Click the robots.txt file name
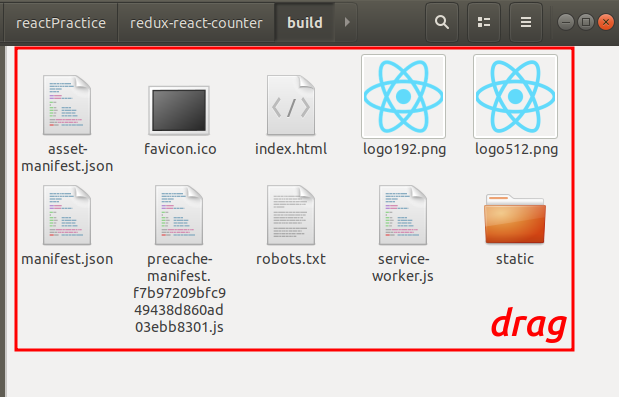The width and height of the screenshot is (619, 397). point(291,259)
